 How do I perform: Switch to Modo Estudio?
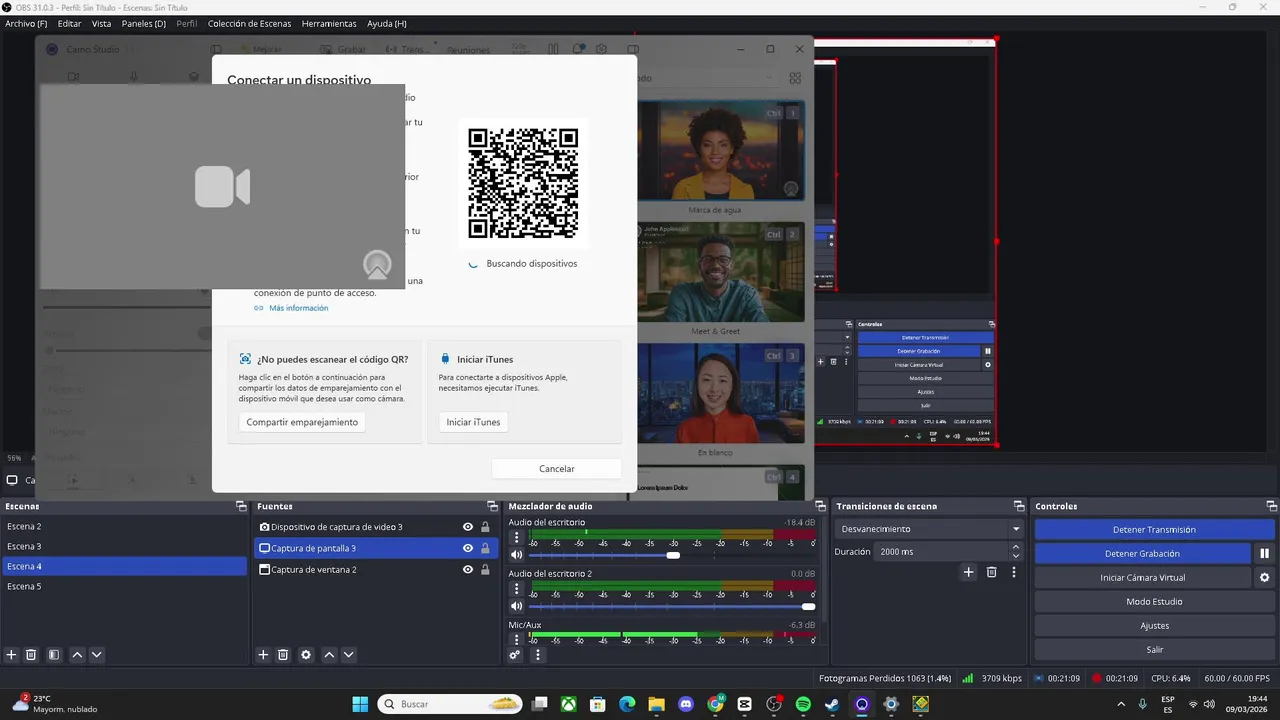pos(1154,601)
